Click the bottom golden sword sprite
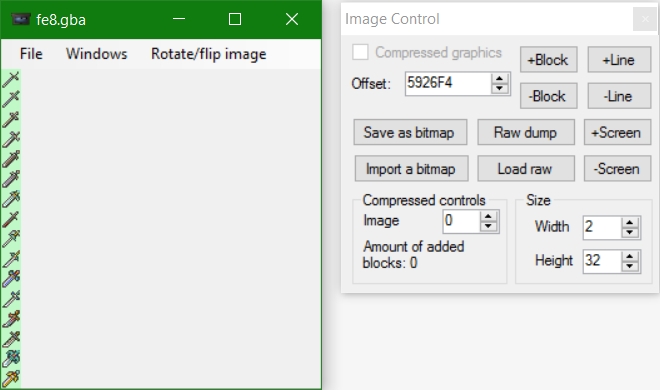 pos(11,378)
